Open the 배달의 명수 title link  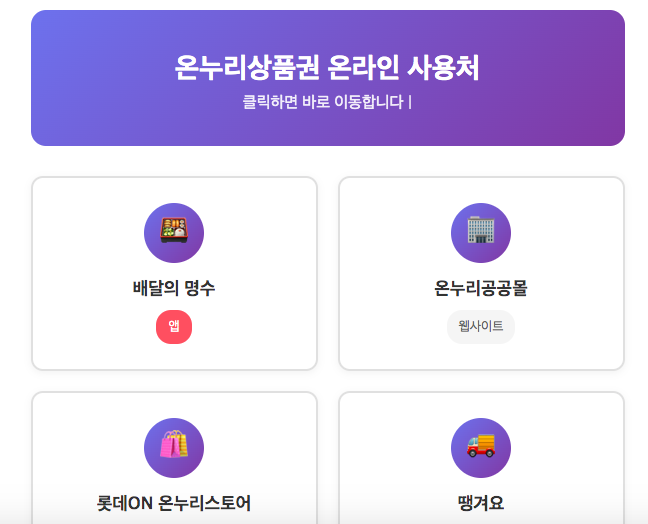(x=174, y=289)
